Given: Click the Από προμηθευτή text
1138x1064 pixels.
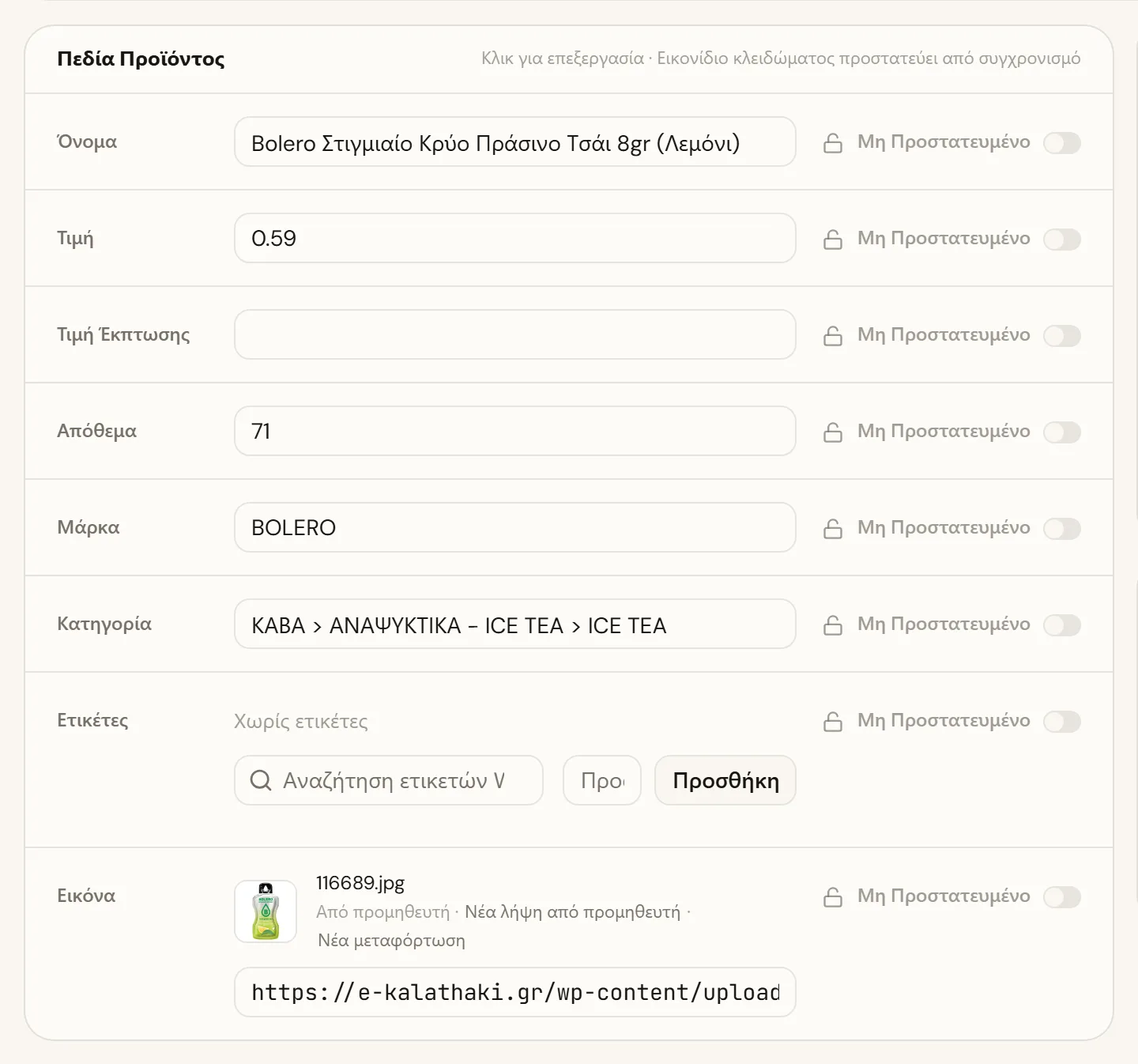Looking at the screenshot, I should click(382, 912).
